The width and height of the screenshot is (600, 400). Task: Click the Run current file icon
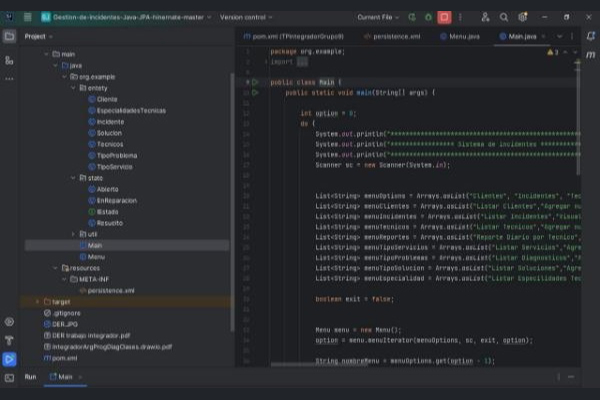[x=412, y=17]
